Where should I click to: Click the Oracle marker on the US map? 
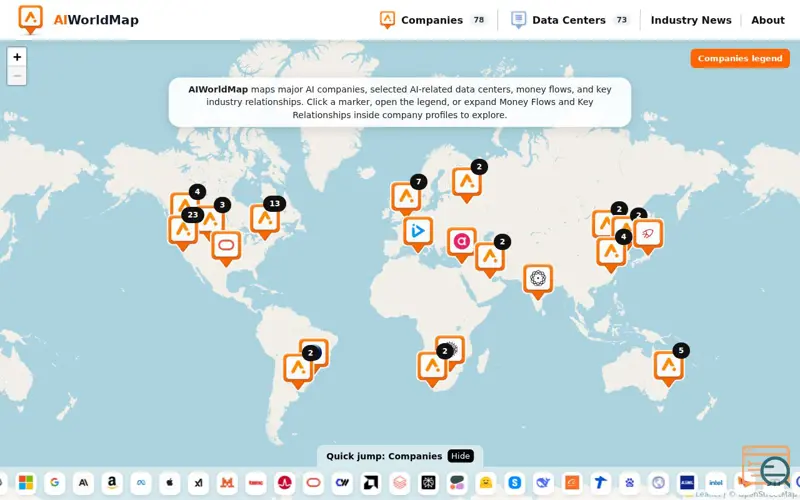[x=226, y=248]
